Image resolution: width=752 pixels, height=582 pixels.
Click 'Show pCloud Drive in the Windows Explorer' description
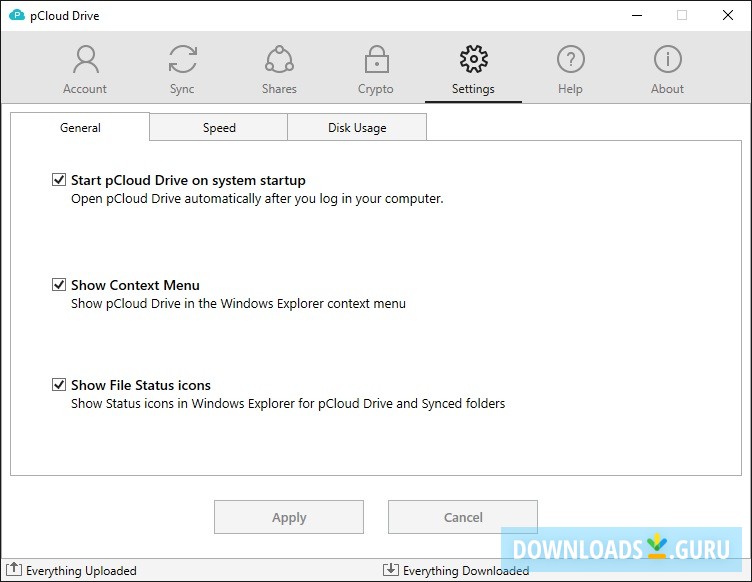[238, 303]
